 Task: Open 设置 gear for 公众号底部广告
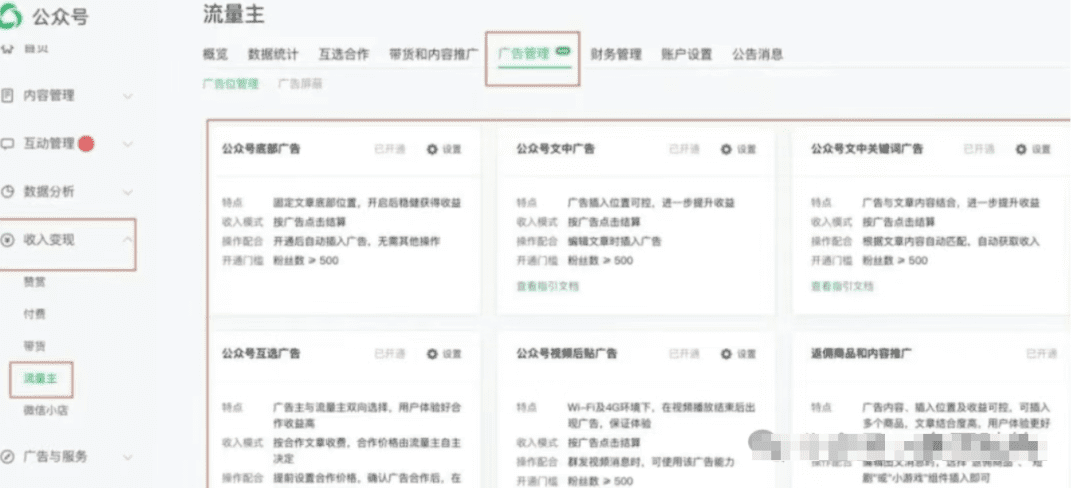[433, 149]
